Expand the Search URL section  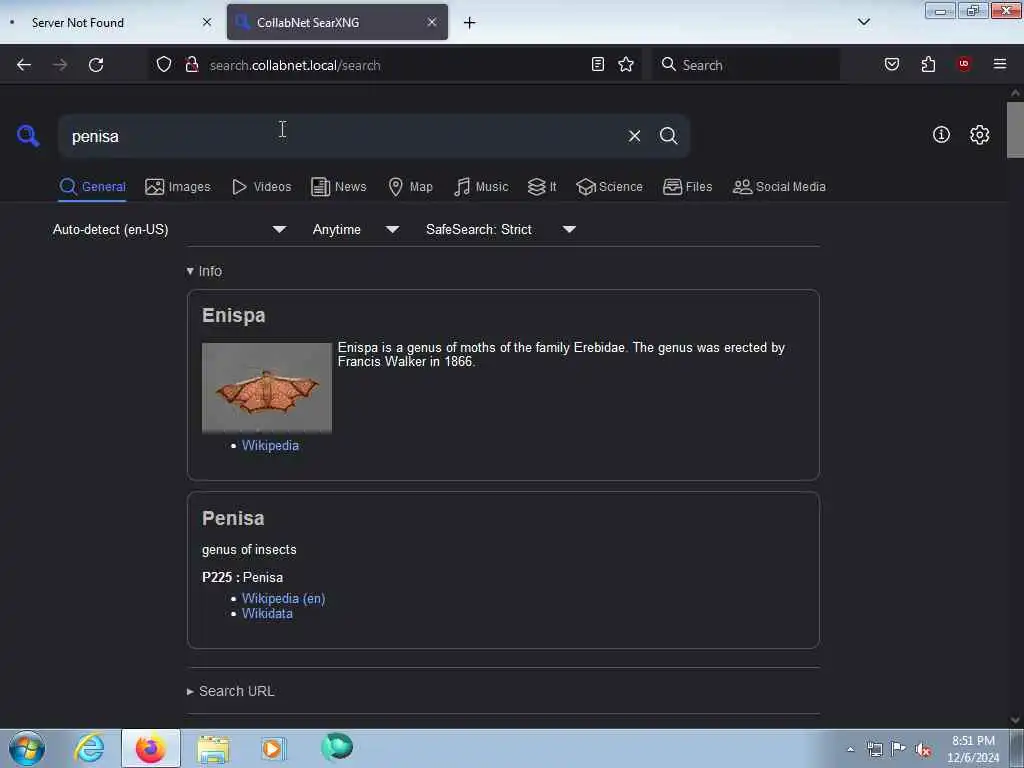point(231,691)
